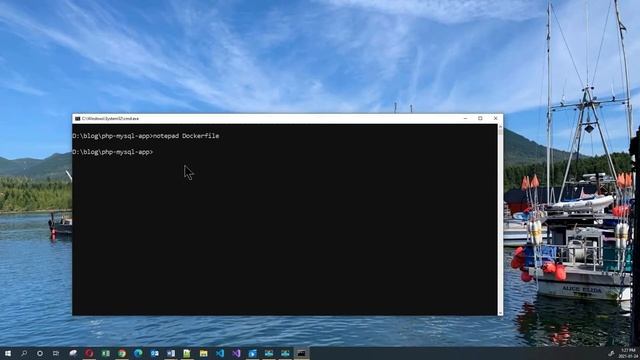Open Microsoft Word from the taskbar
The height and width of the screenshot is (360, 640).
(x=171, y=353)
